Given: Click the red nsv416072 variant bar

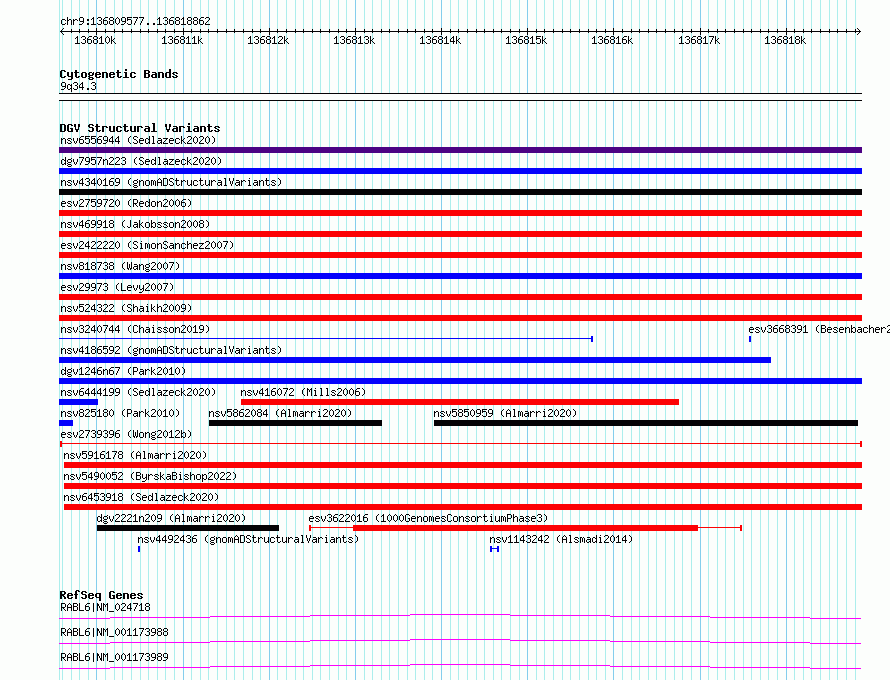Looking at the screenshot, I should point(460,402).
